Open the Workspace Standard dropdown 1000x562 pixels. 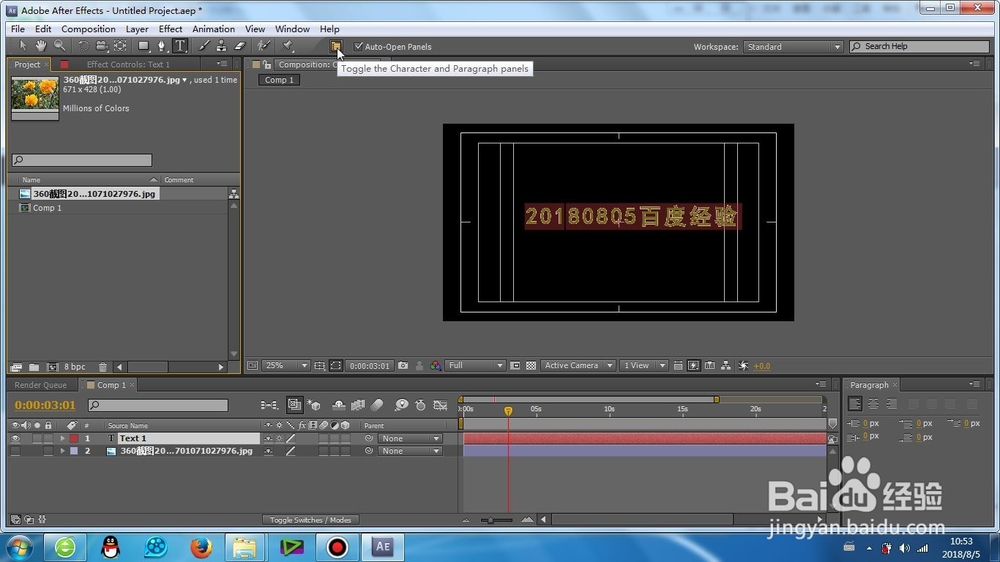pyautogui.click(x=793, y=47)
